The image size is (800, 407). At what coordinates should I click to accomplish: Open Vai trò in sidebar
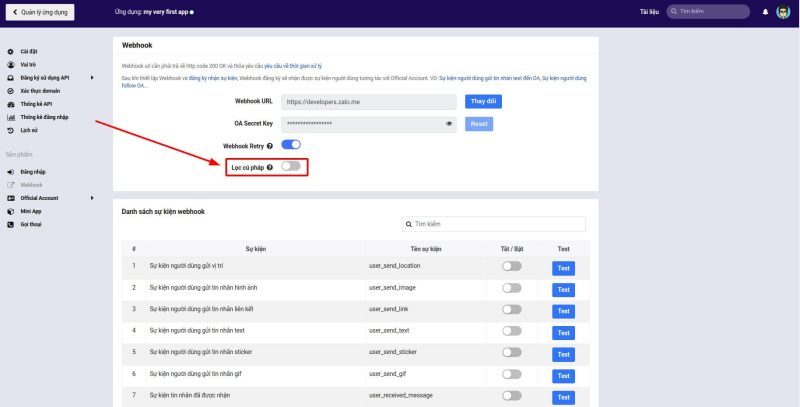coord(28,65)
